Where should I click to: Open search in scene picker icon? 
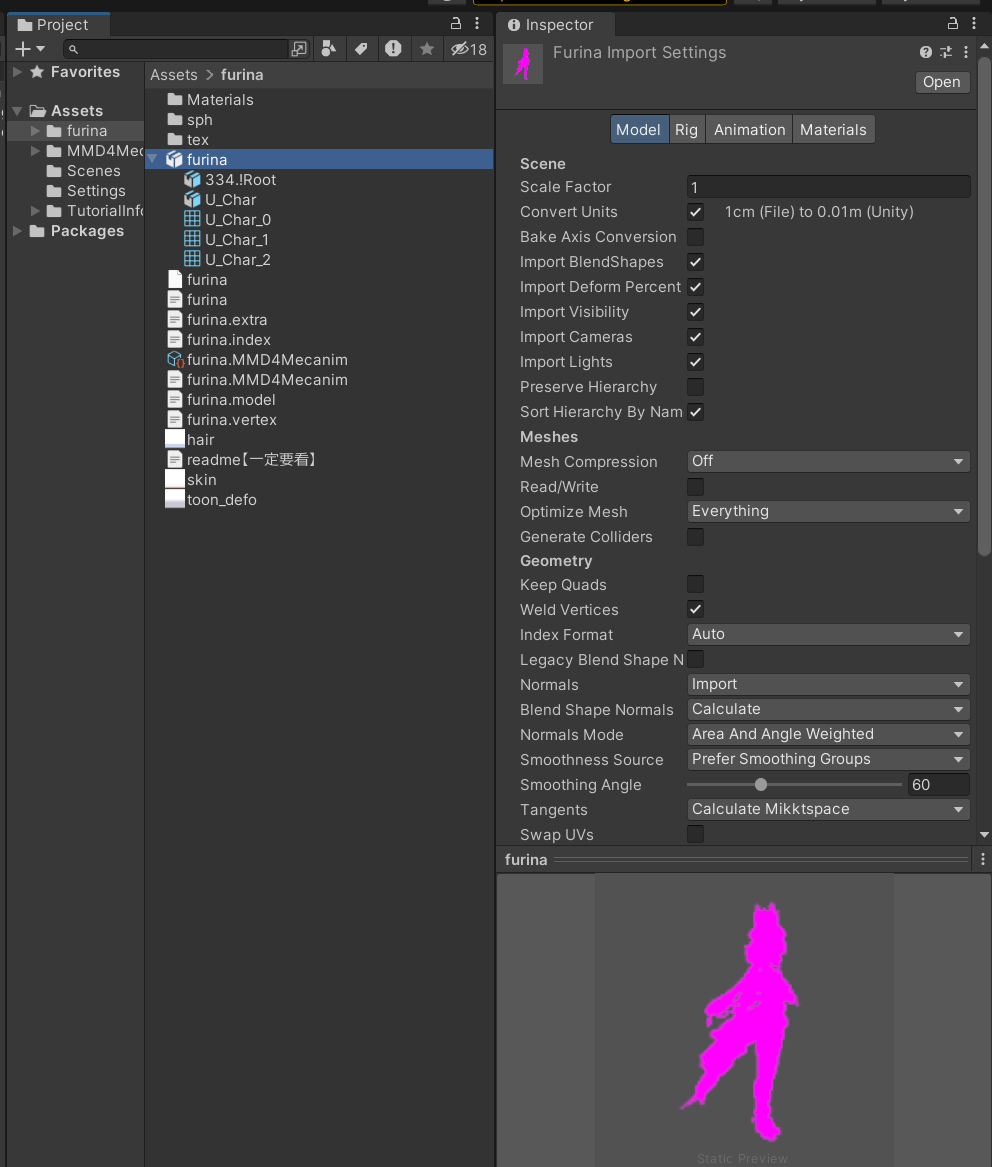pyautogui.click(x=298, y=49)
